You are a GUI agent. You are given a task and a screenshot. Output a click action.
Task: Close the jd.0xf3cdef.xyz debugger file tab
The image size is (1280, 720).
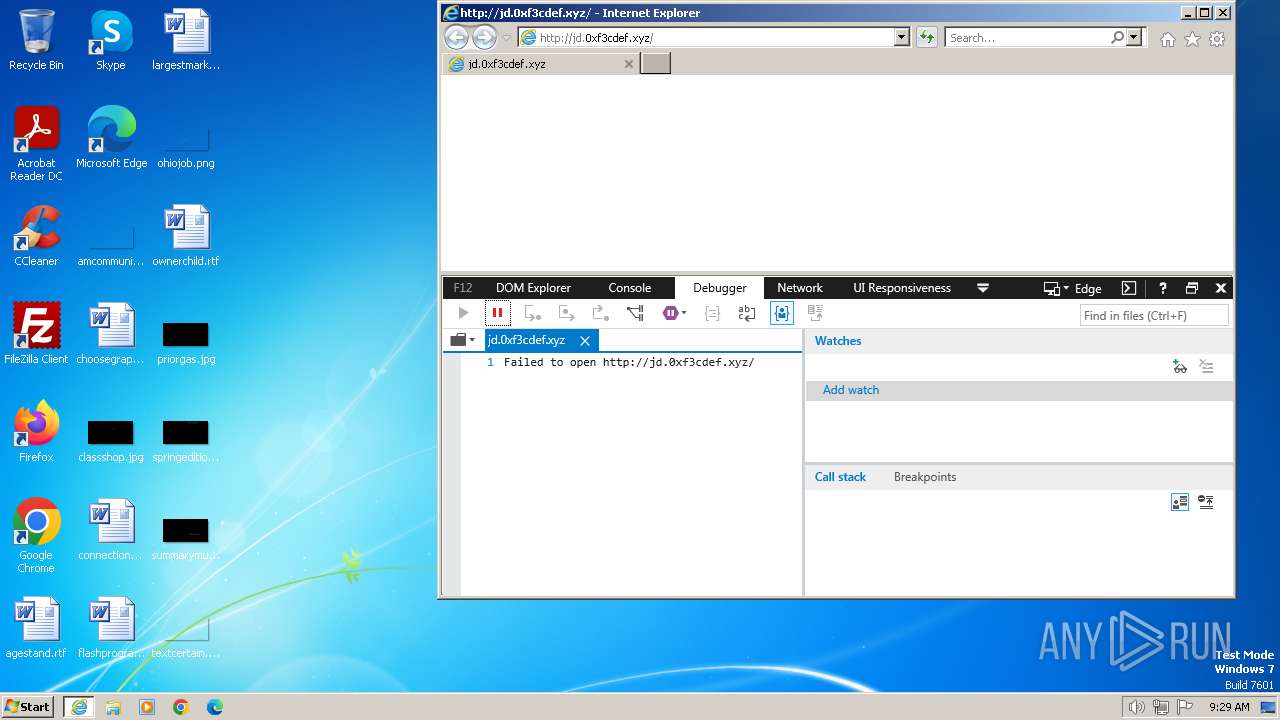coord(585,341)
